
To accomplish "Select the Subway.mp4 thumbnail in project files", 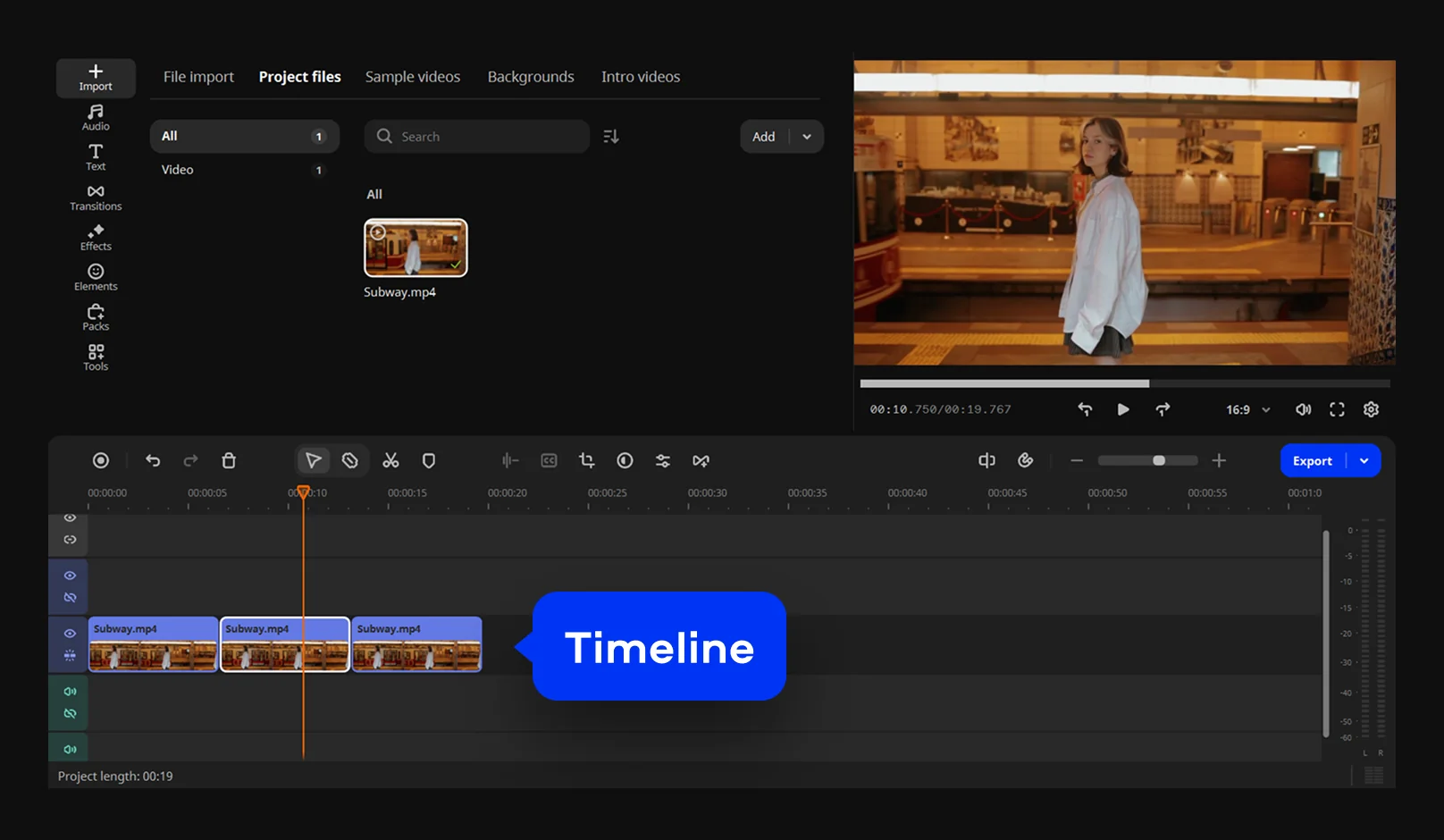I will pyautogui.click(x=416, y=248).
